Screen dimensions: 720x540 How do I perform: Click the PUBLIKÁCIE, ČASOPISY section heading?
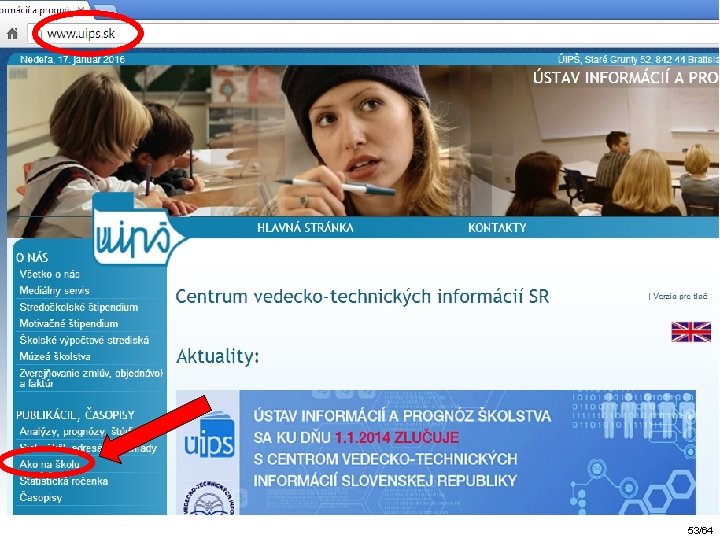click(75, 415)
